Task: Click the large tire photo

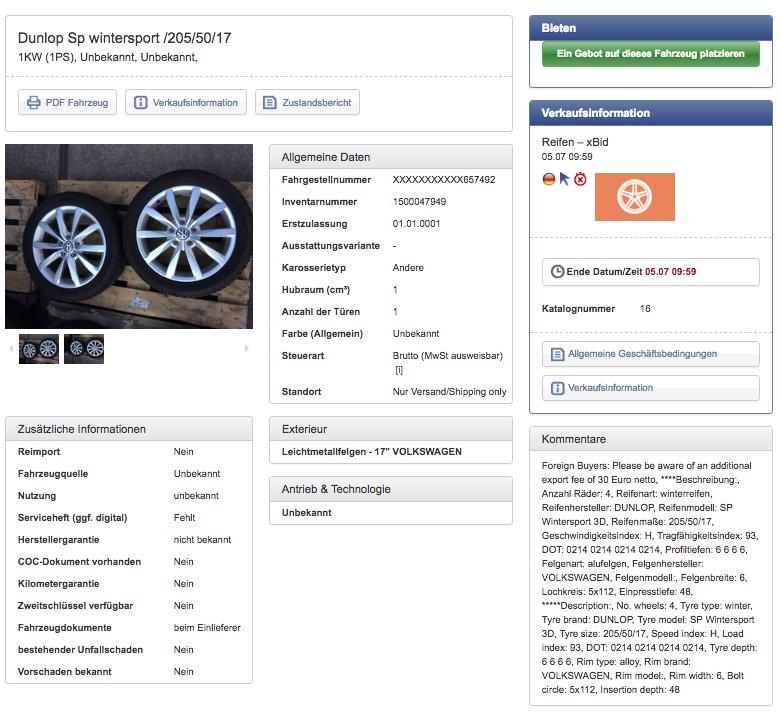Action: point(129,236)
